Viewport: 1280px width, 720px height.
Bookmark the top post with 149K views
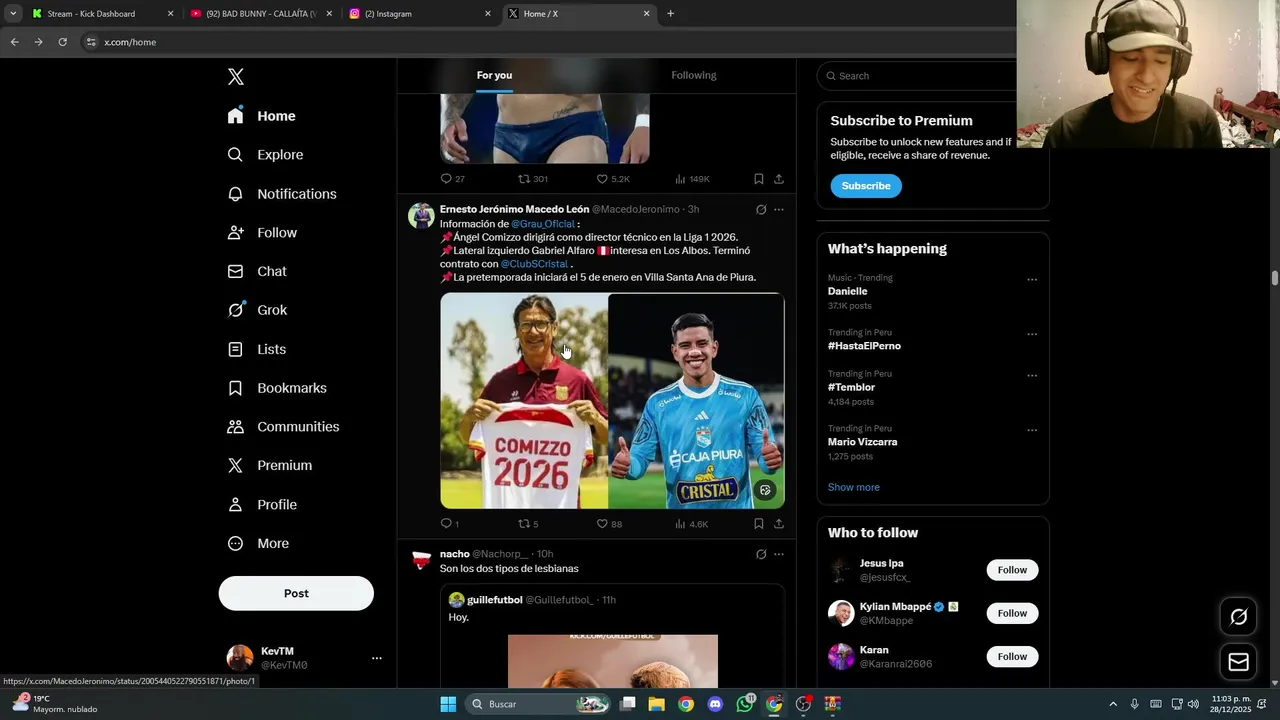pyautogui.click(x=759, y=179)
